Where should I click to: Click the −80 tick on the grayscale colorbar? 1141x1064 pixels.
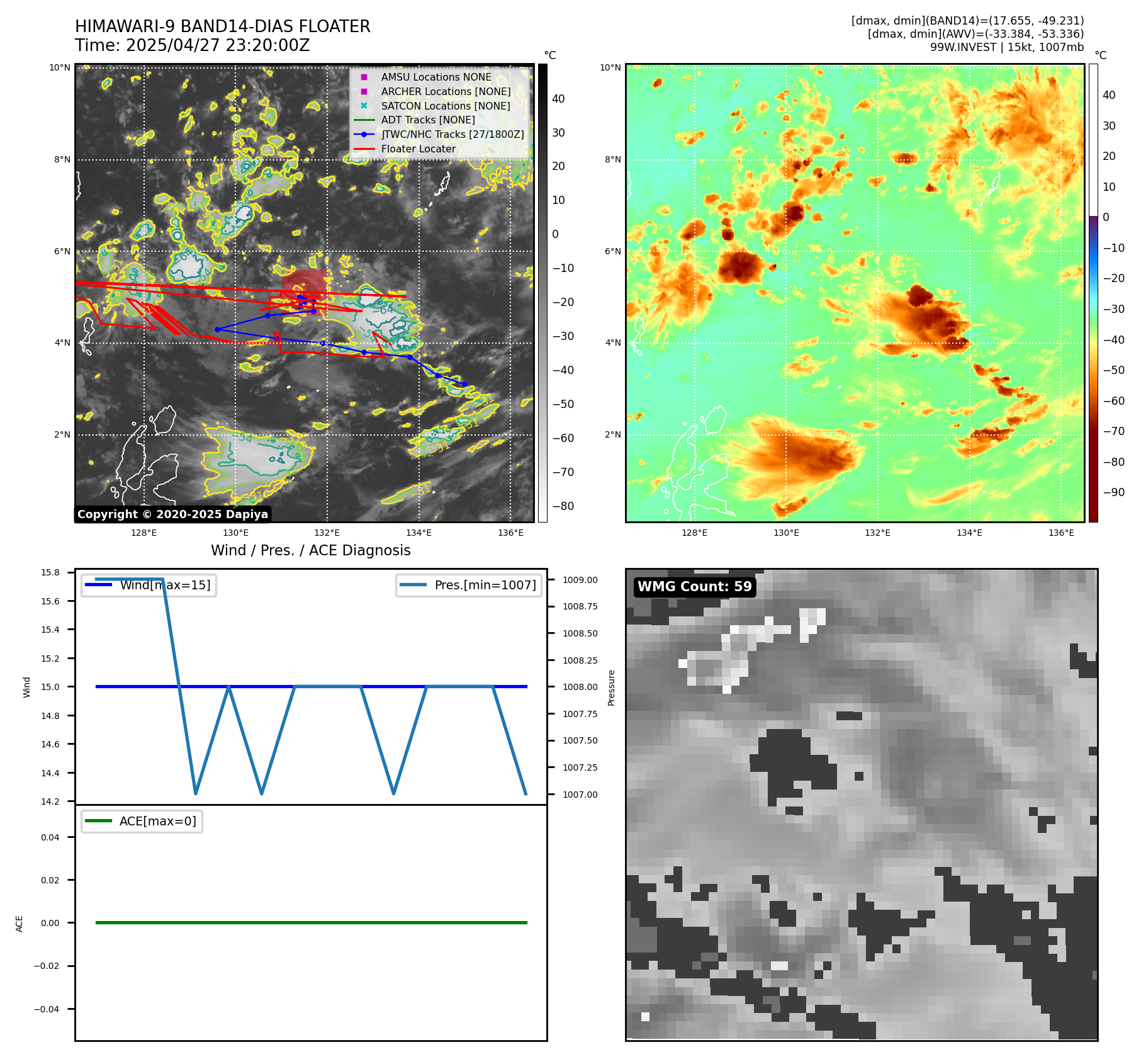563,506
